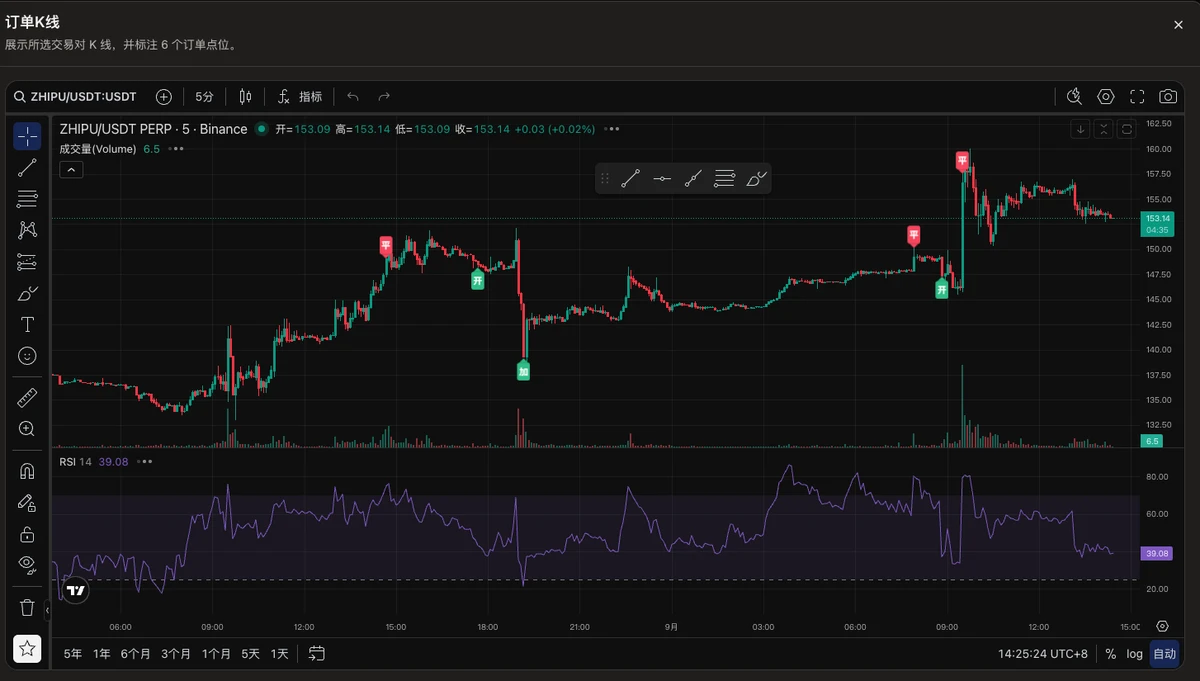Open the 5分 interval dropdown
Viewport: 1200px width, 681px height.
click(204, 97)
